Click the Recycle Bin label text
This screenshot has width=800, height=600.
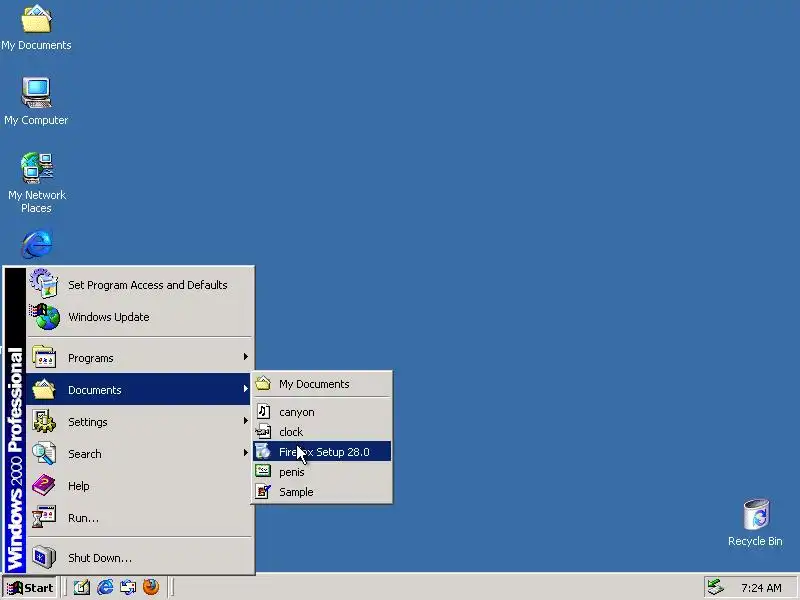pos(755,541)
